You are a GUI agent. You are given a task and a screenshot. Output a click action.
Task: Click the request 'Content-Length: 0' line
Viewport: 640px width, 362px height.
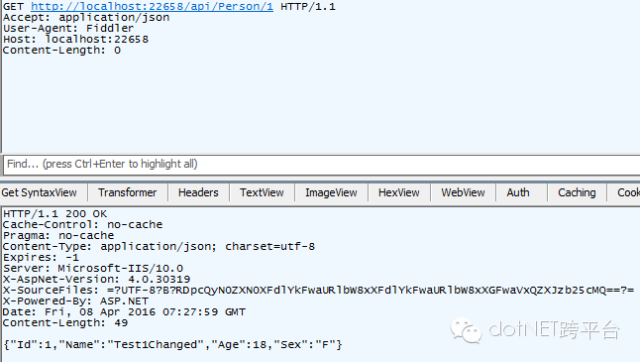point(62,51)
